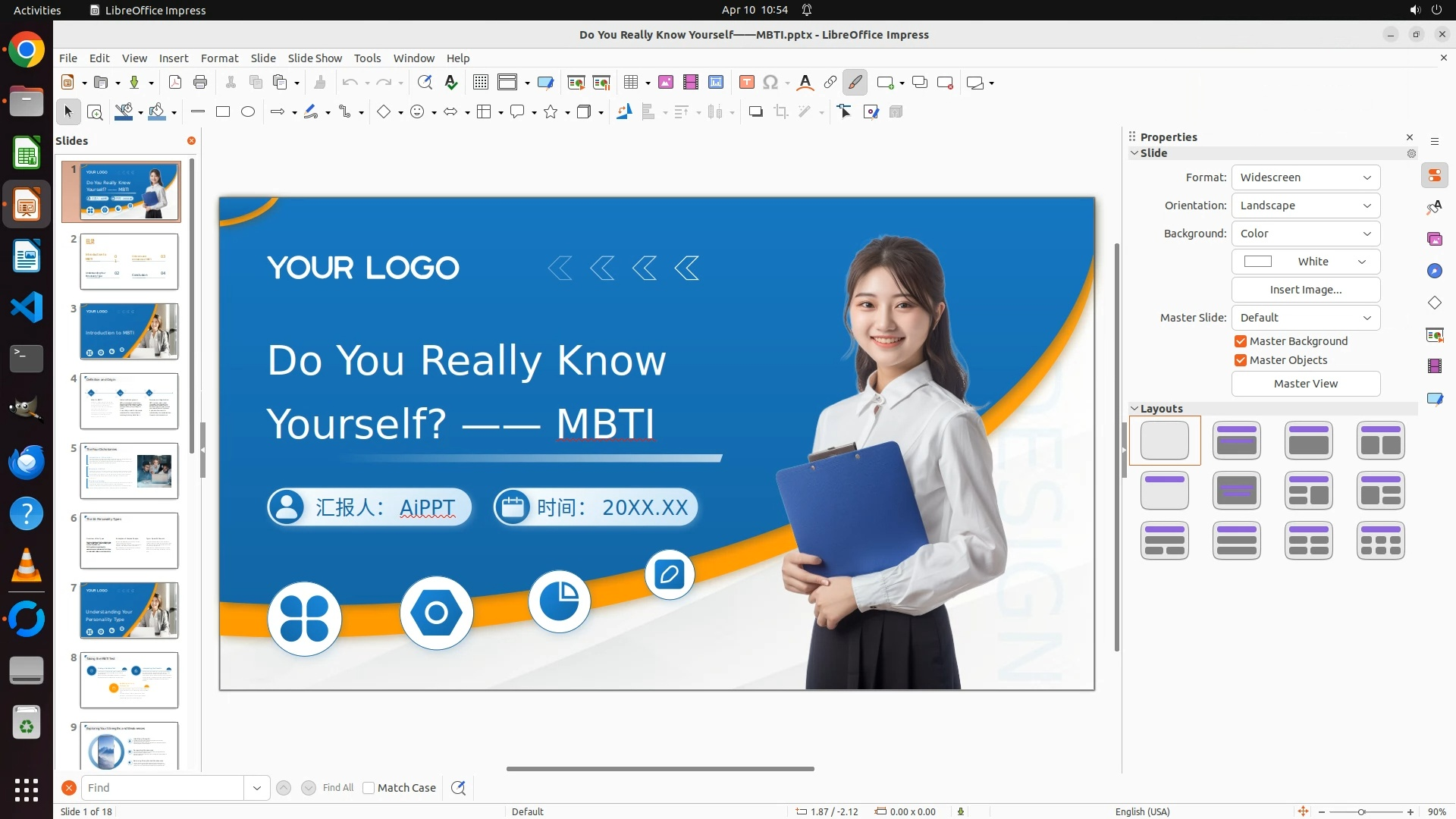1456x819 pixels.
Task: Click the Insert Special Character icon
Action: click(x=770, y=83)
